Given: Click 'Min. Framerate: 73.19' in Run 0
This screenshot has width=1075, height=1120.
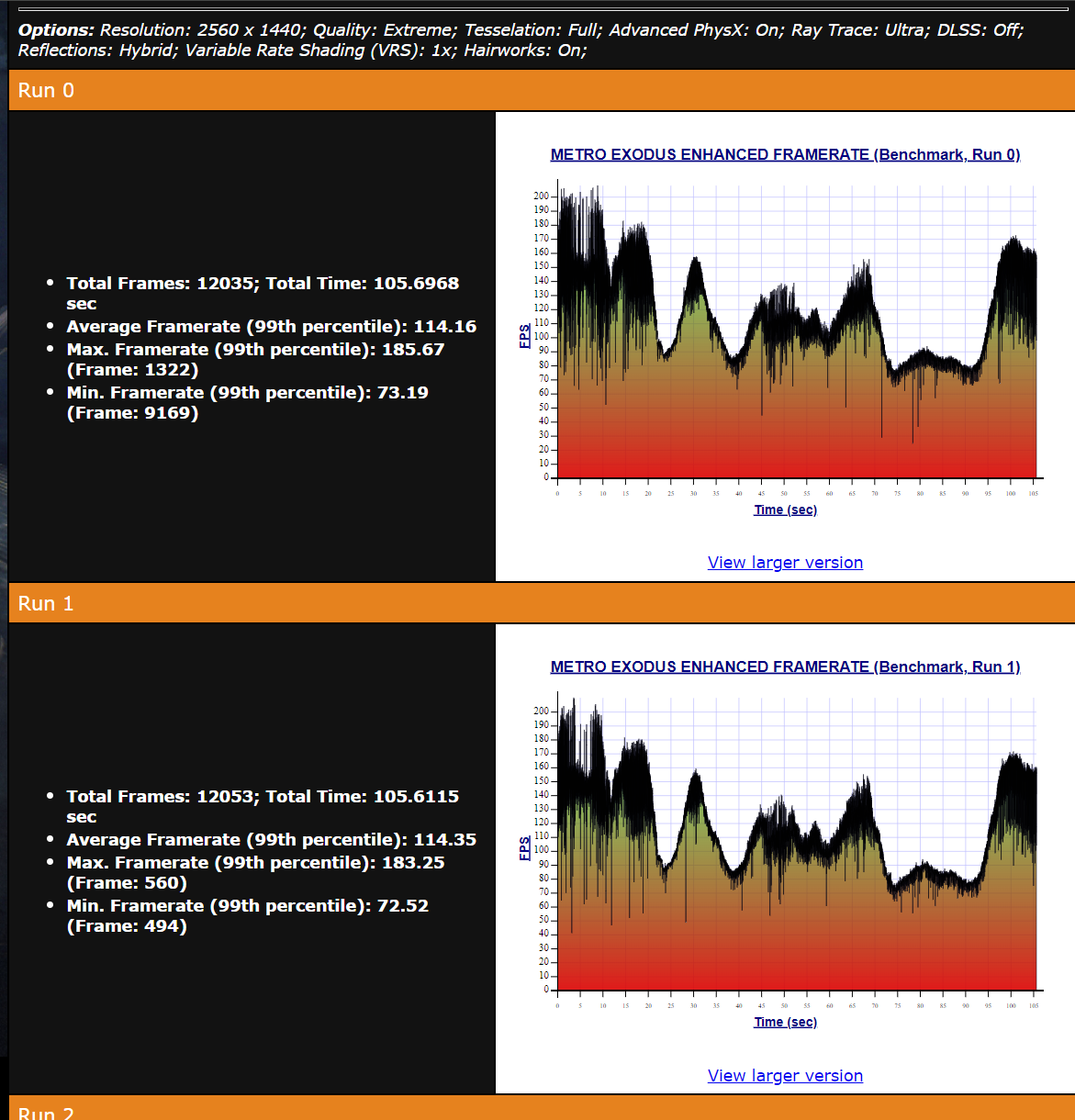Looking at the screenshot, I should (x=248, y=402).
